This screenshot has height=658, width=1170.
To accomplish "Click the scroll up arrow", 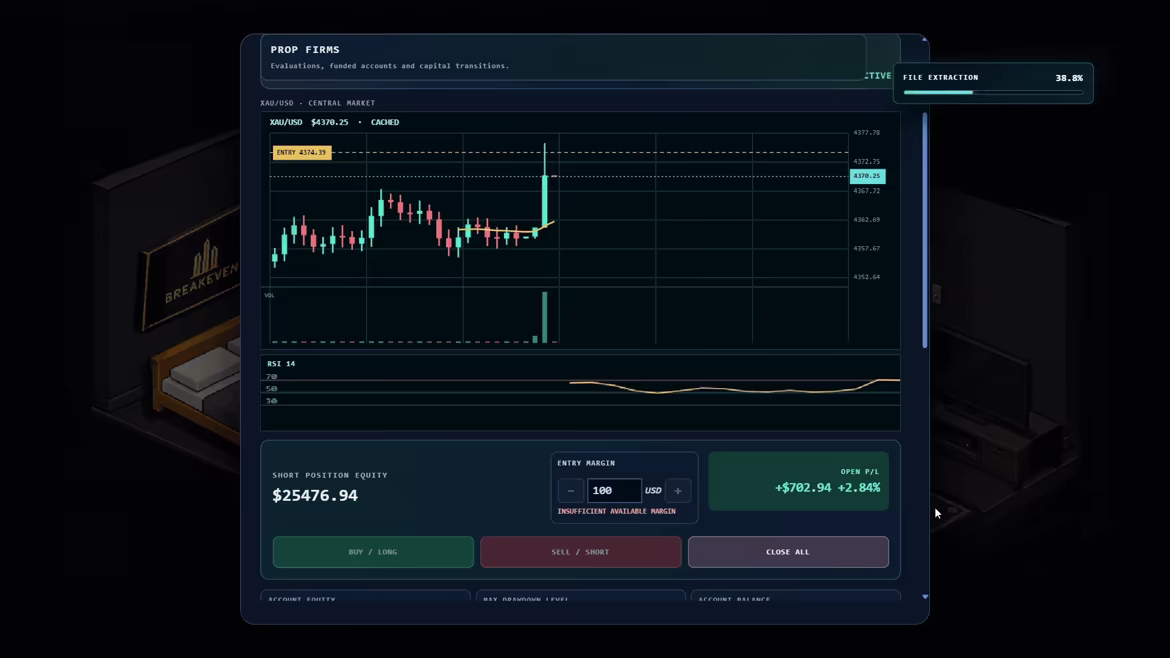I will [925, 39].
